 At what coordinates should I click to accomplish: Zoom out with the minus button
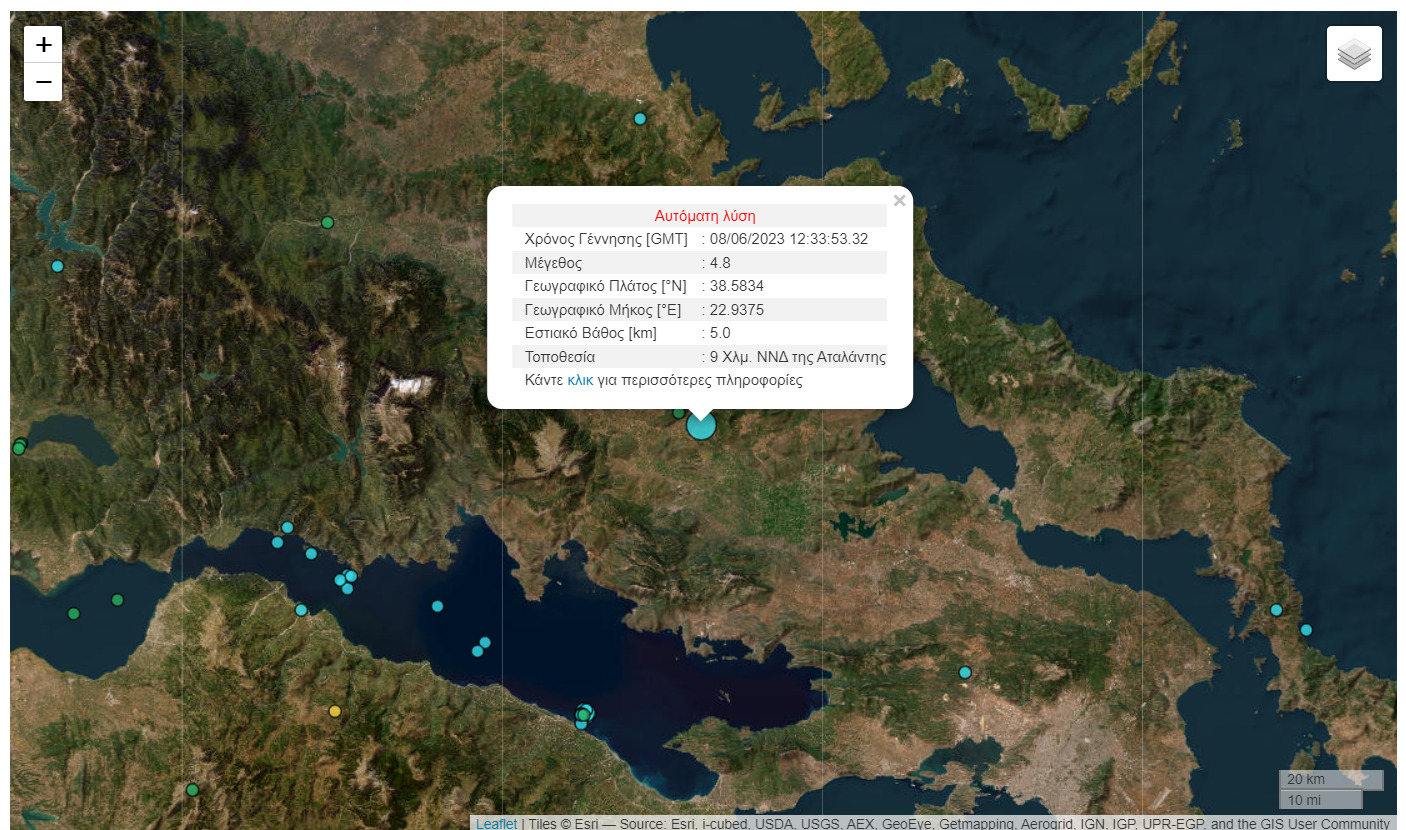(x=43, y=82)
